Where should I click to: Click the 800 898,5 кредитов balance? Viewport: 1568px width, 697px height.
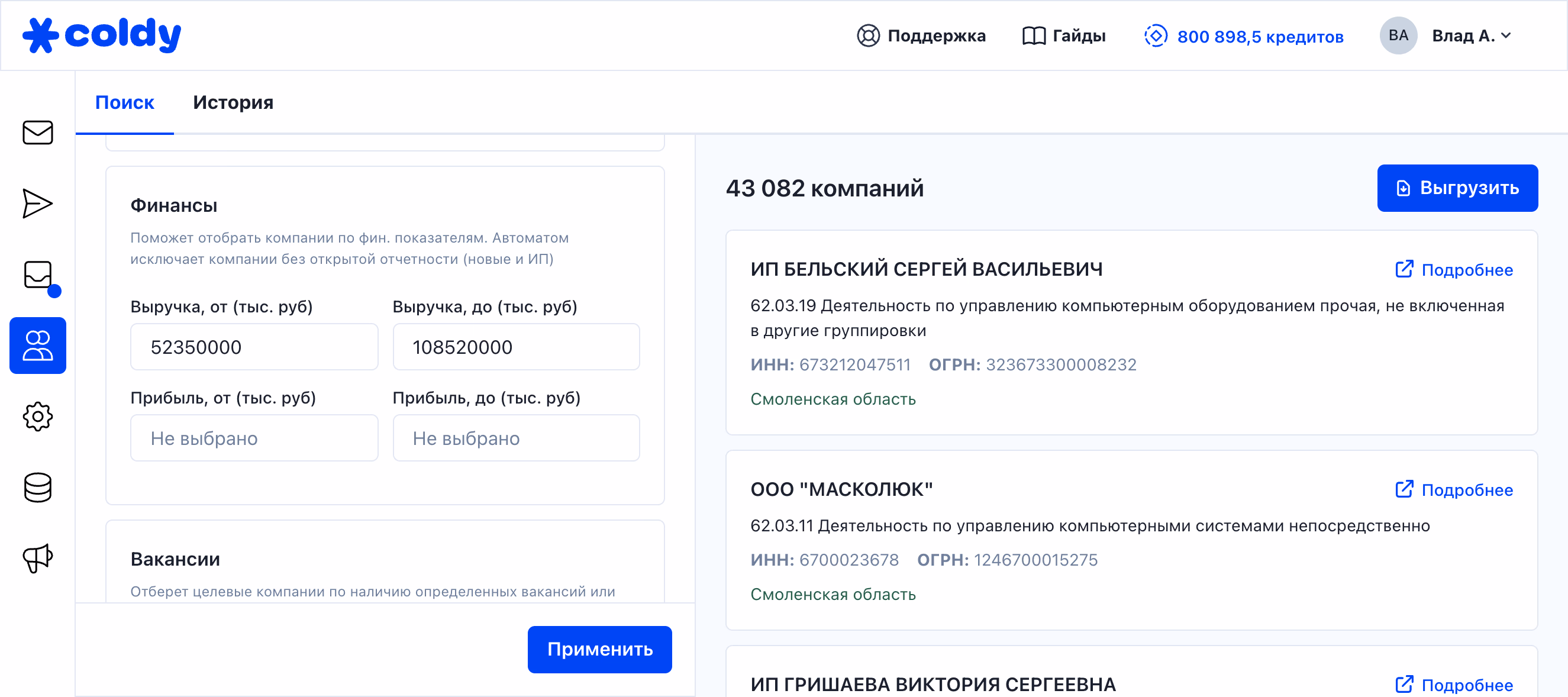pyautogui.click(x=1244, y=37)
